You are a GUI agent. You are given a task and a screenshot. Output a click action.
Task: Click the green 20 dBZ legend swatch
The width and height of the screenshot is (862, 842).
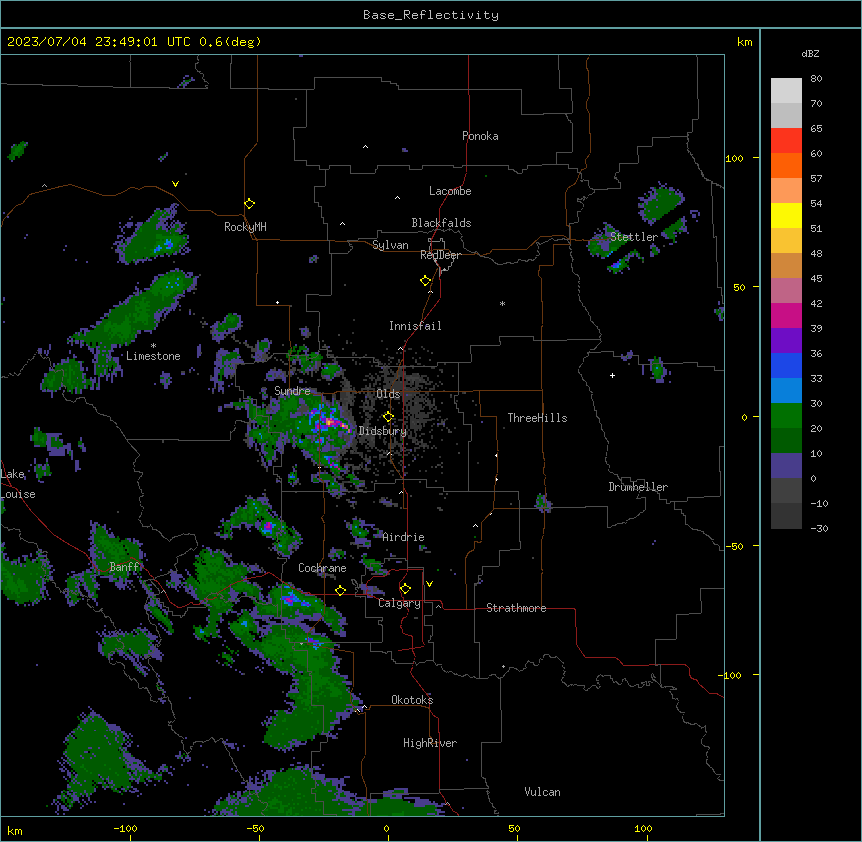(x=786, y=416)
